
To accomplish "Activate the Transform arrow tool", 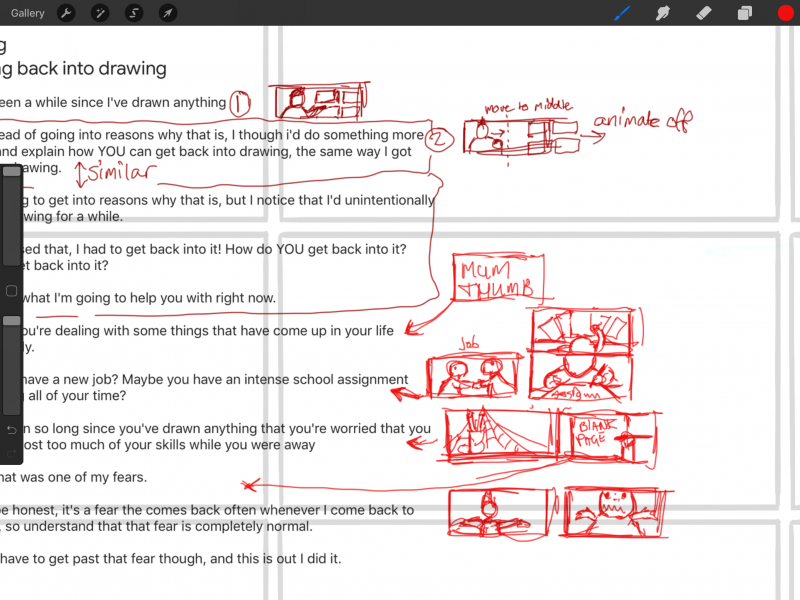I will pos(168,13).
